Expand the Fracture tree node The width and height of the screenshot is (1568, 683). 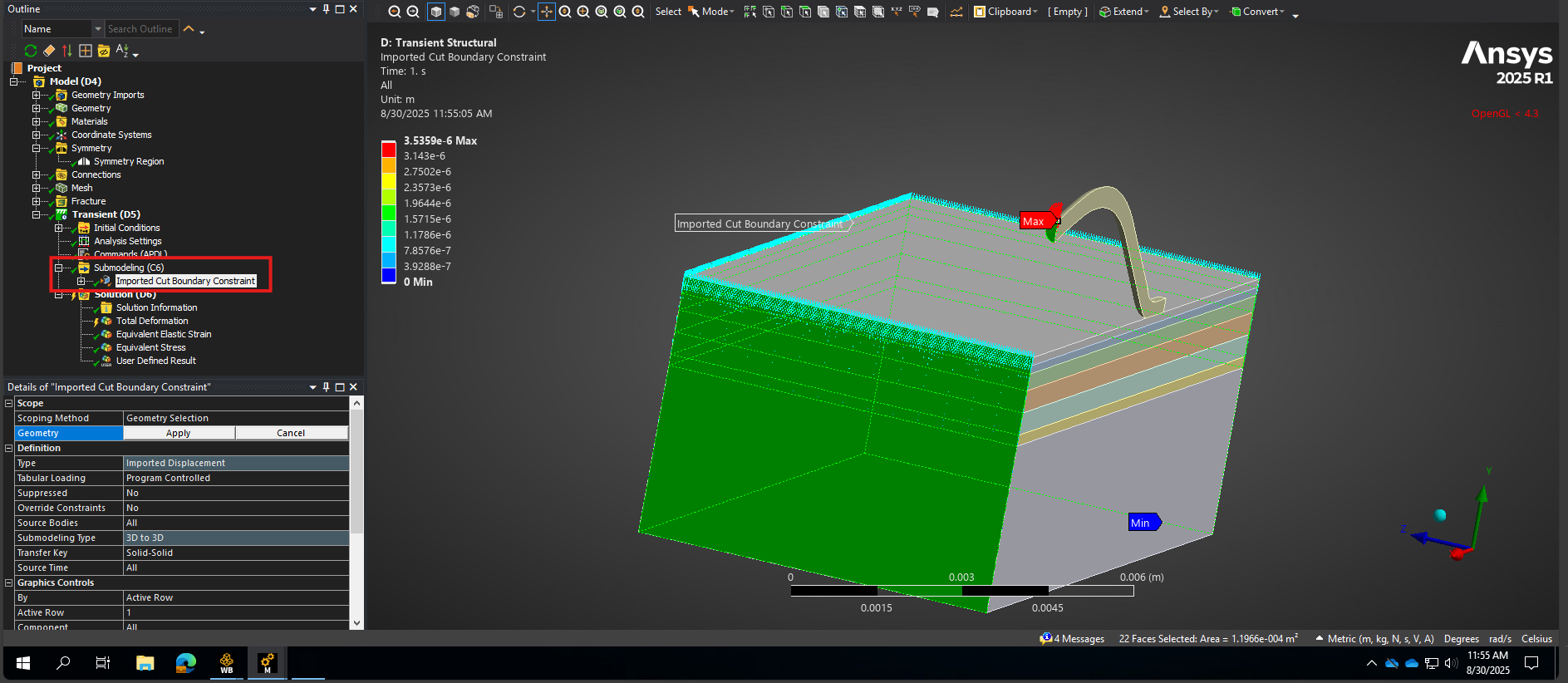[x=36, y=201]
